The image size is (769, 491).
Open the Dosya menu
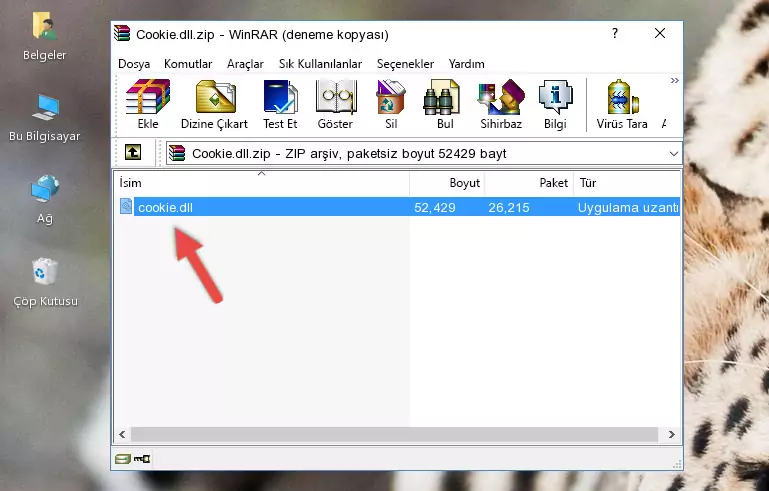click(x=134, y=64)
